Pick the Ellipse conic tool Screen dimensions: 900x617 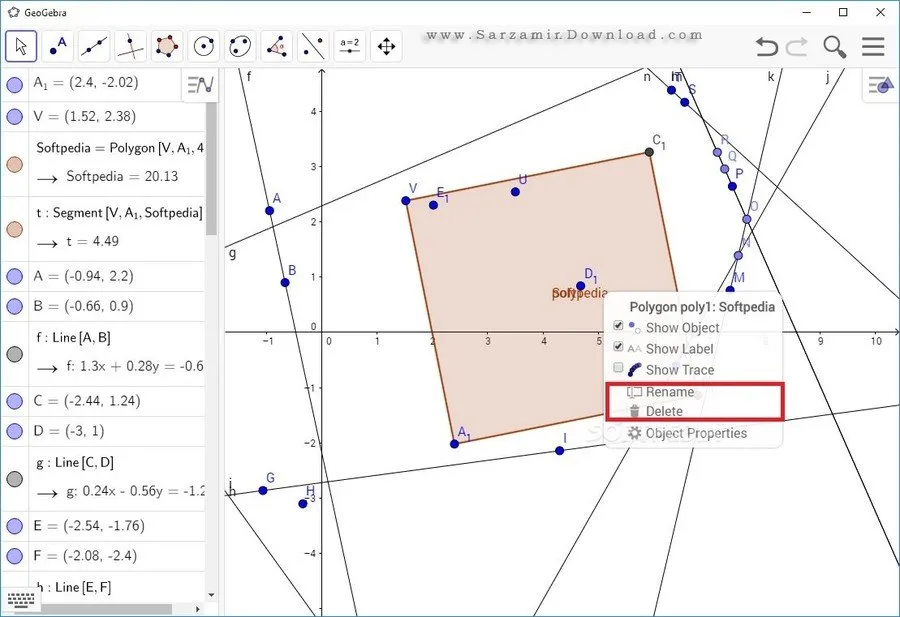(x=240, y=46)
